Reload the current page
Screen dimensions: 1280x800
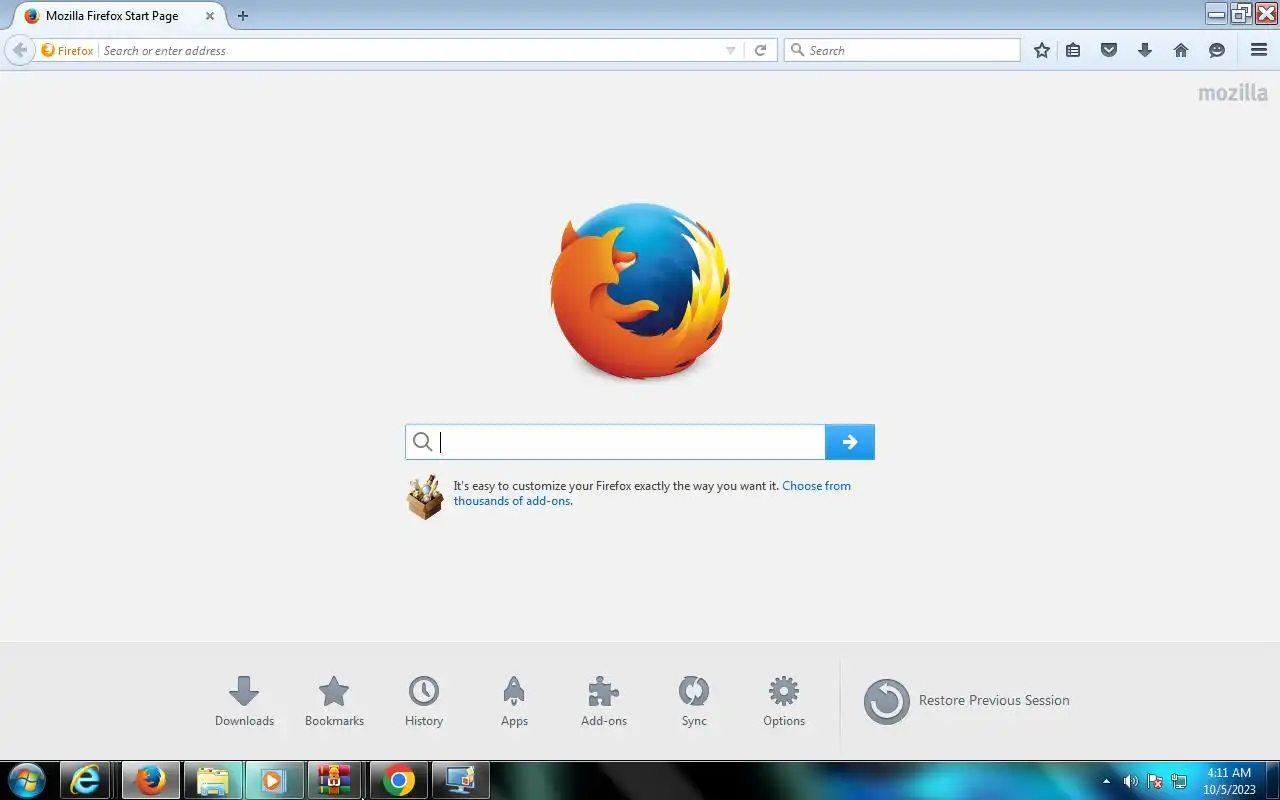pyautogui.click(x=760, y=50)
